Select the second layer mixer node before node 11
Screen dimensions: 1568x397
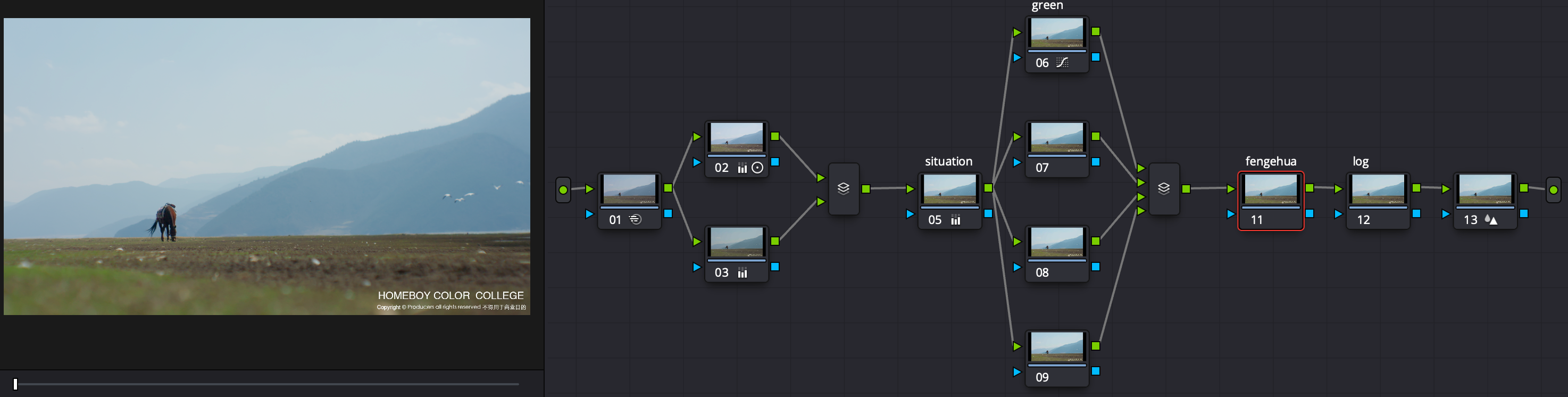[1164, 189]
